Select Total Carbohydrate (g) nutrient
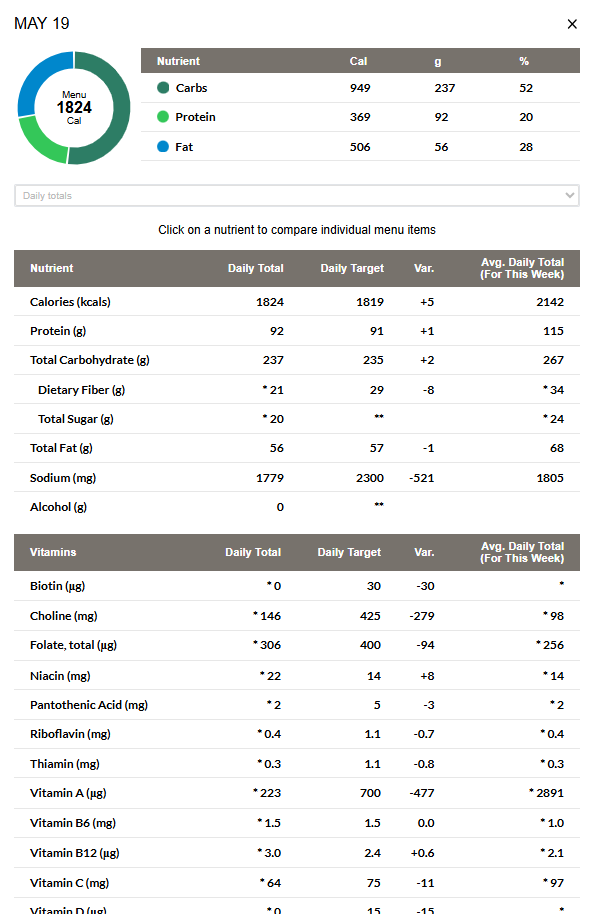Screen dimensions: 591x914 [297, 360]
